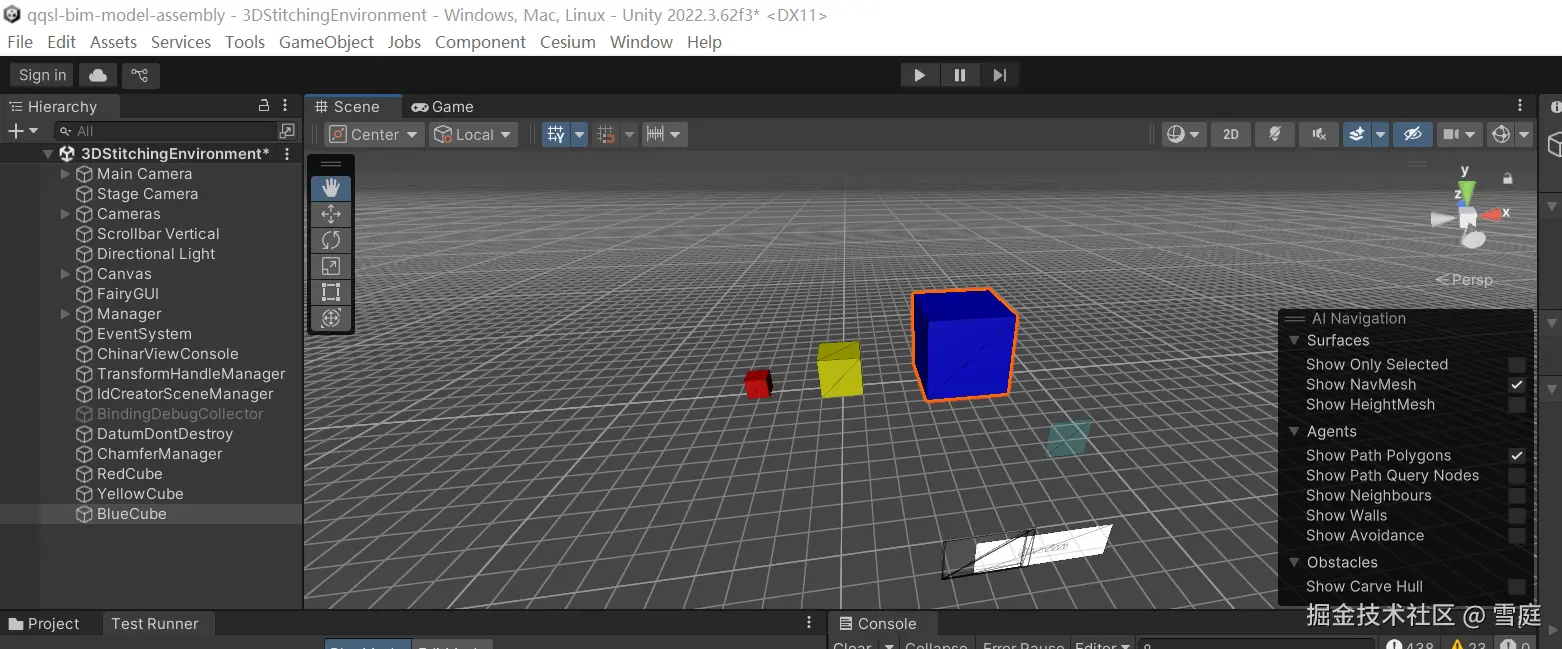Toggle scene audio mute icon

click(x=1319, y=134)
